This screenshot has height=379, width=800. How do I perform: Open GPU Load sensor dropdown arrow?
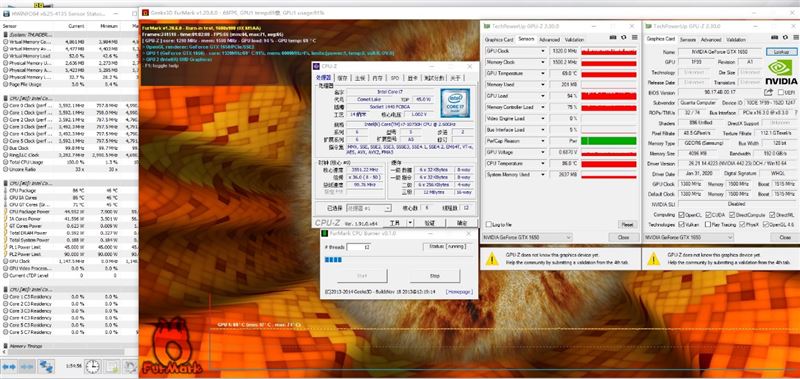[x=542, y=96]
